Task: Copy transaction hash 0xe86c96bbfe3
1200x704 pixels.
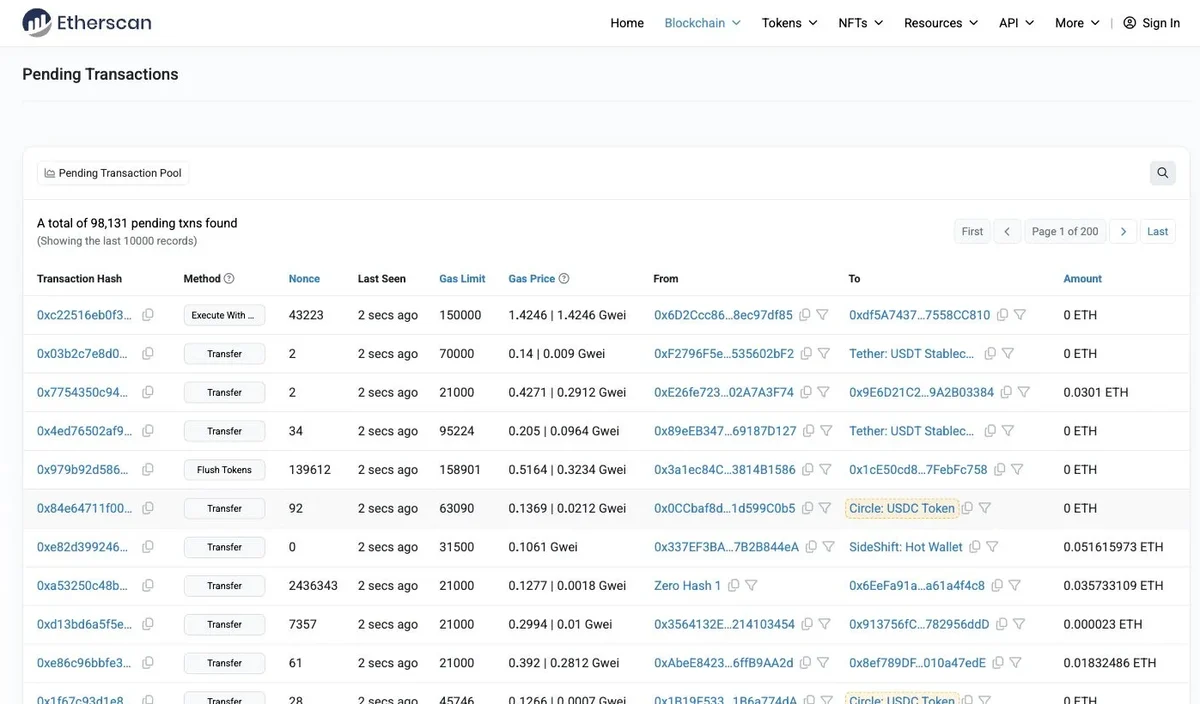Action: pos(148,663)
